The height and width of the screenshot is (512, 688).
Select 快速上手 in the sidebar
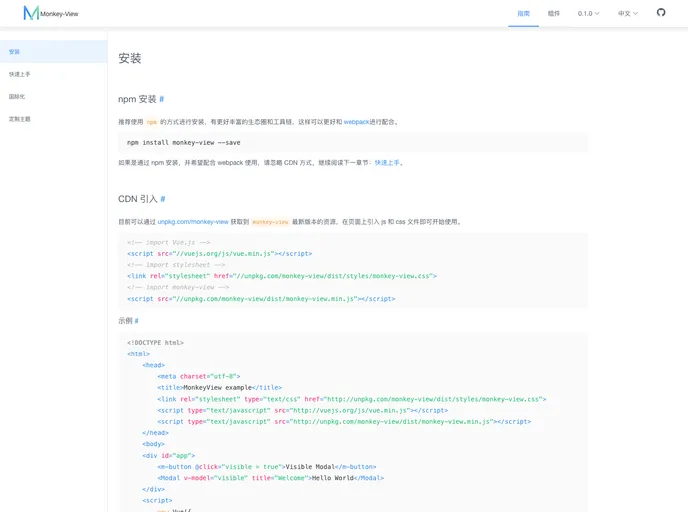pos(54,74)
